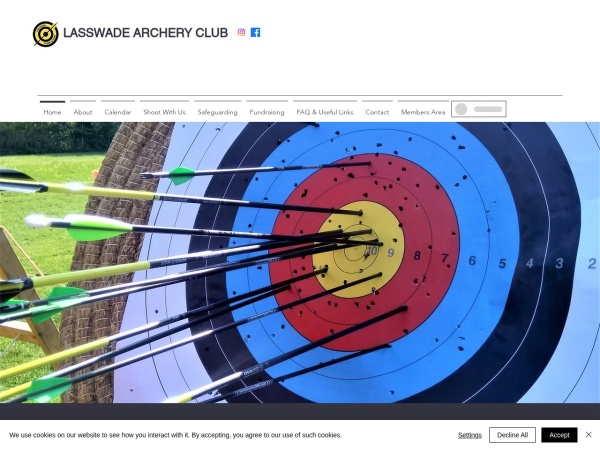Click the Lasswade Archery Club target logo
The height and width of the screenshot is (450, 600).
[46, 34]
